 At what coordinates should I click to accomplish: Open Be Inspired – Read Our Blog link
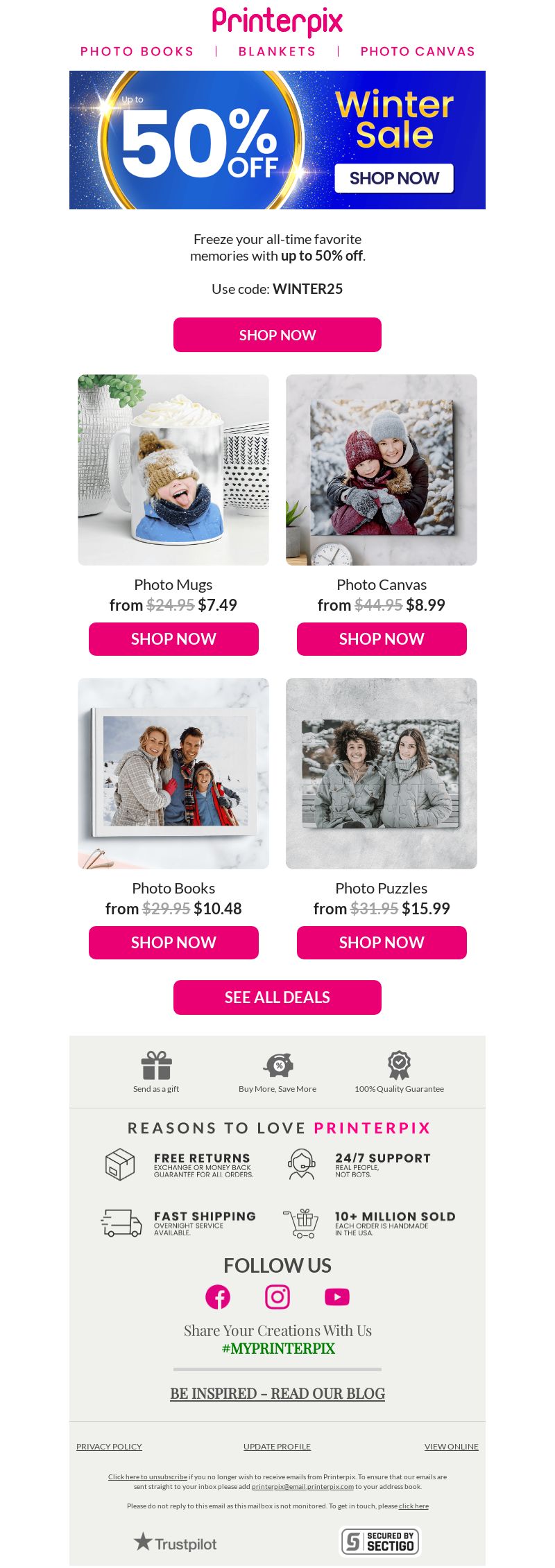click(277, 1393)
